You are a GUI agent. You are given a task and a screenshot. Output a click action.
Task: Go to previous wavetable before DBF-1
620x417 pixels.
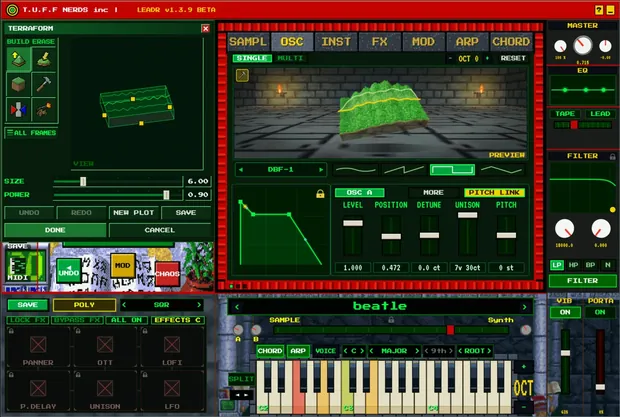[240, 170]
